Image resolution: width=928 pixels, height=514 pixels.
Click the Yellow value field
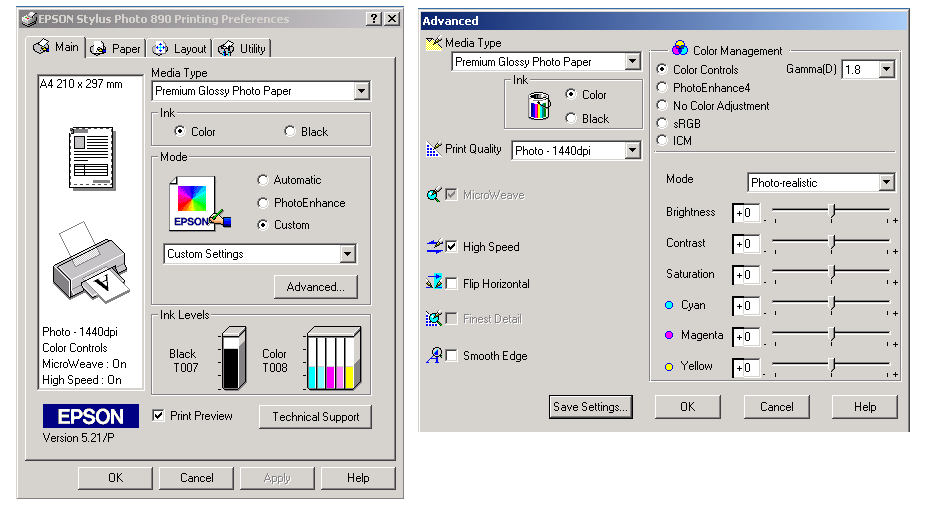(x=746, y=367)
